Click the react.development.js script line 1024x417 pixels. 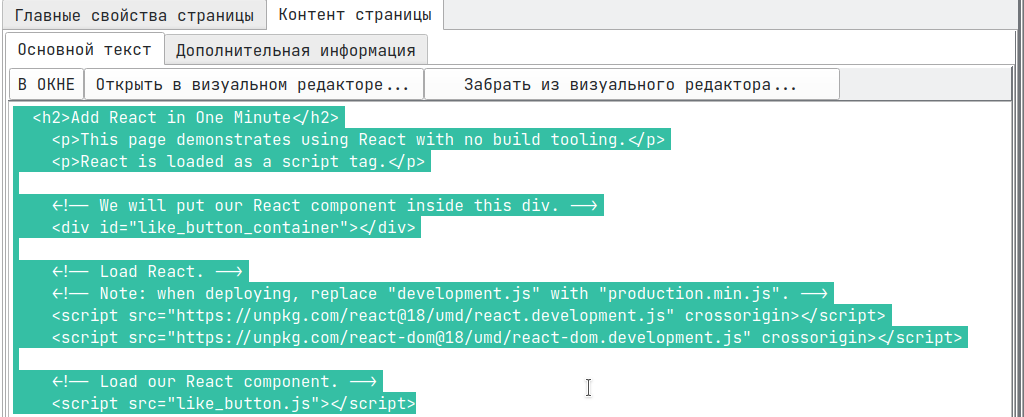click(469, 316)
